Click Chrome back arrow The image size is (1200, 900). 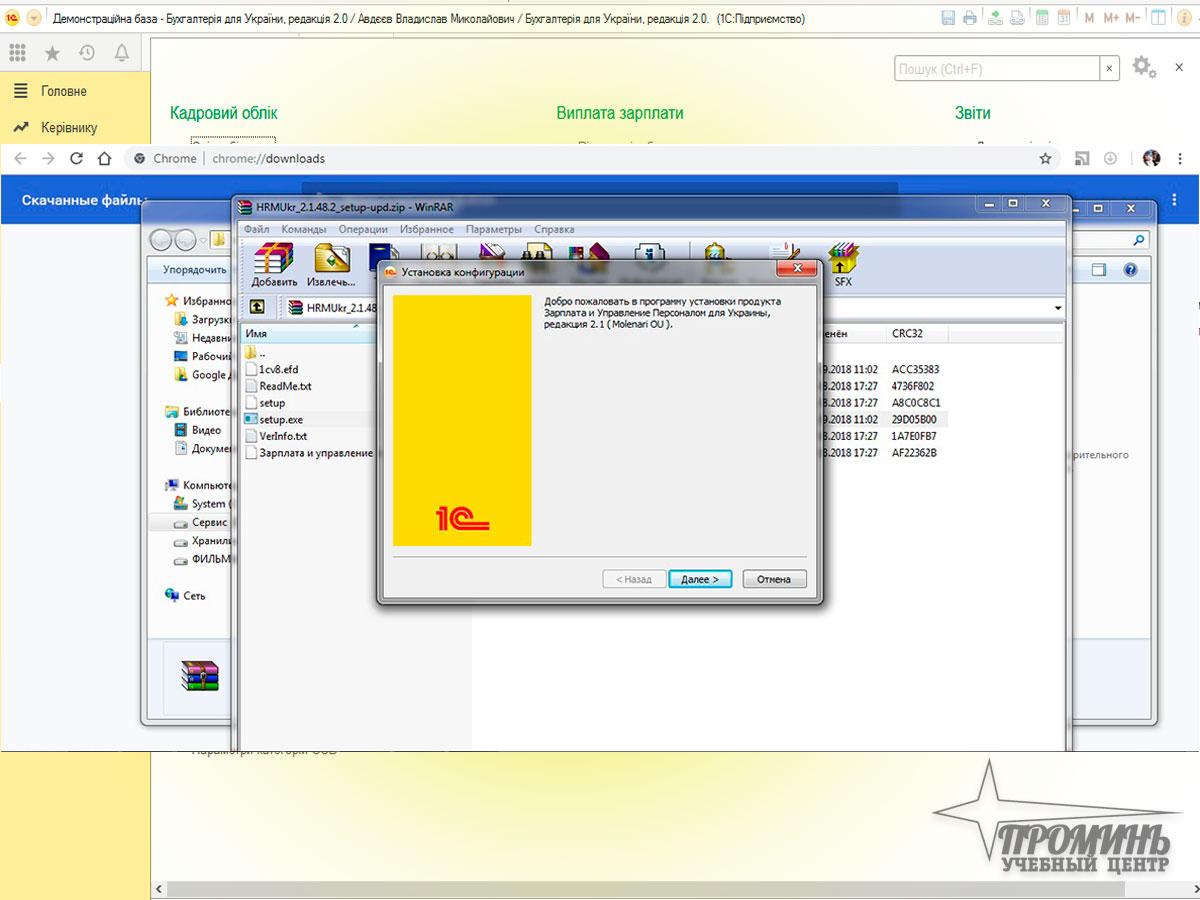tap(19, 158)
